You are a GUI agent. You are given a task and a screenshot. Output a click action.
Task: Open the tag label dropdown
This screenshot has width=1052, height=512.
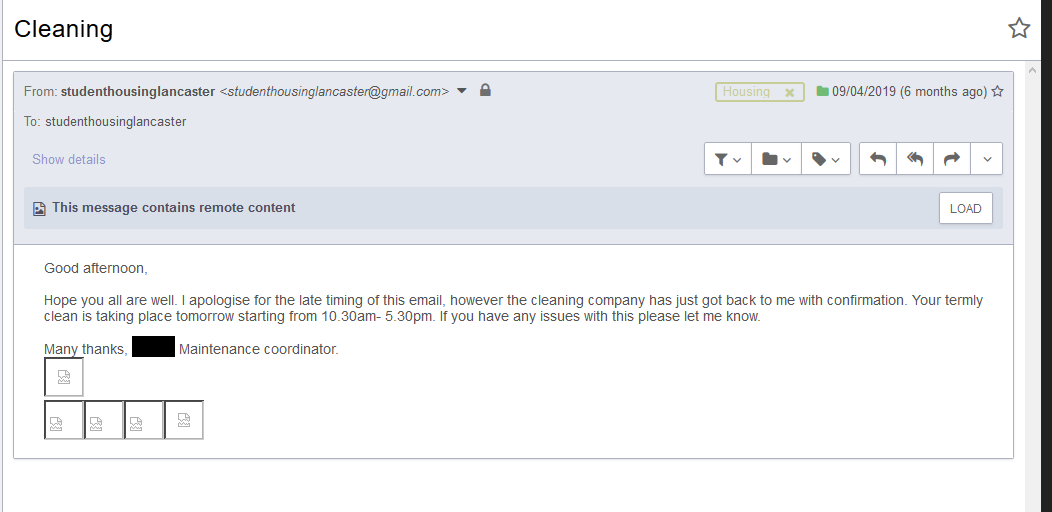click(826, 159)
